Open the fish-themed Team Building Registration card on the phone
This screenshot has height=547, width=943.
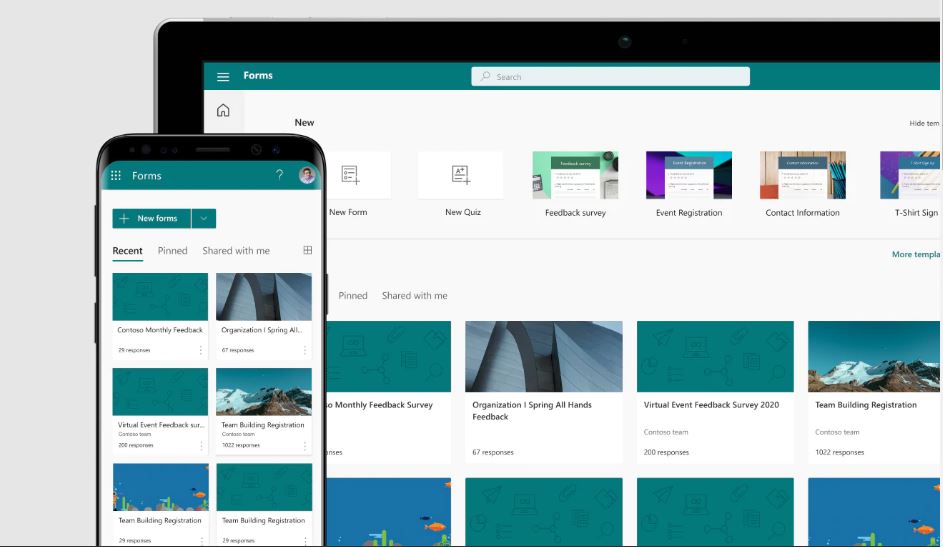click(160, 504)
